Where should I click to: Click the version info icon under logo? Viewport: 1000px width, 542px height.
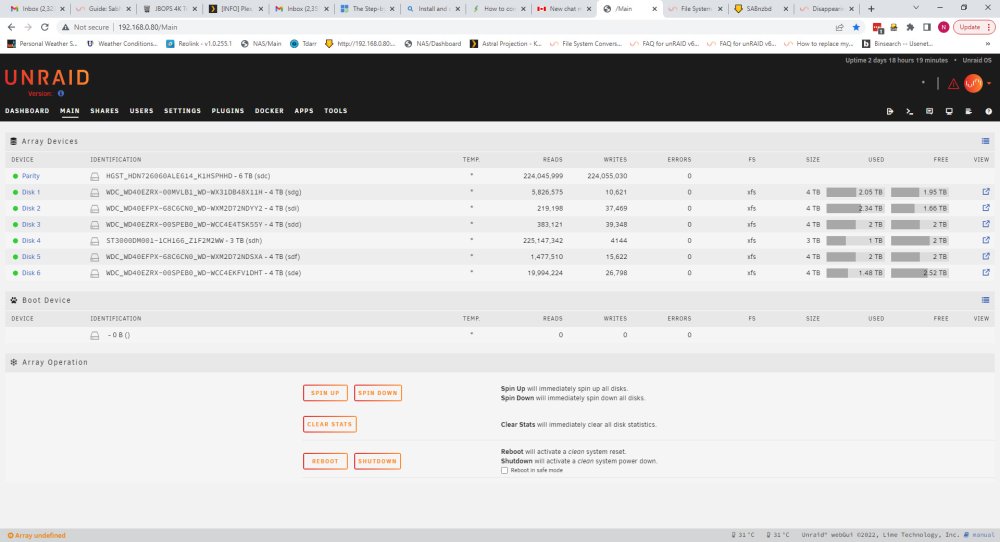pyautogui.click(x=61, y=93)
